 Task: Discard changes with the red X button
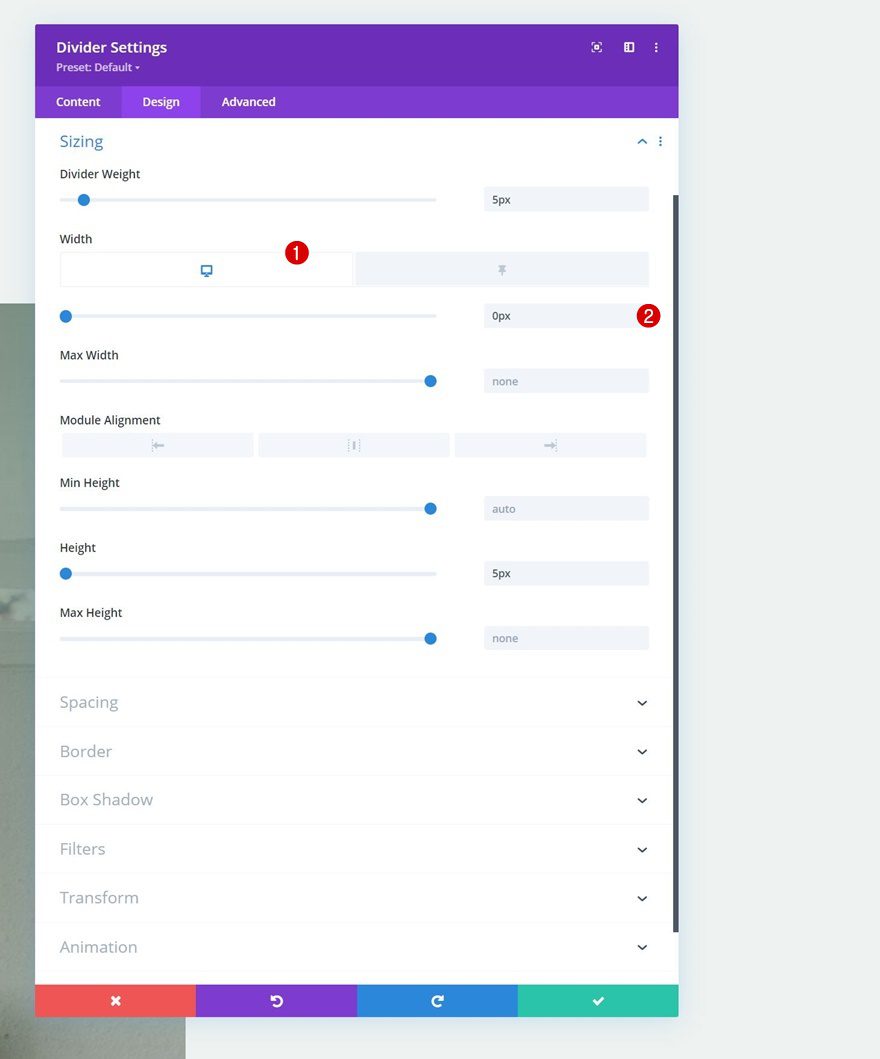(115, 999)
